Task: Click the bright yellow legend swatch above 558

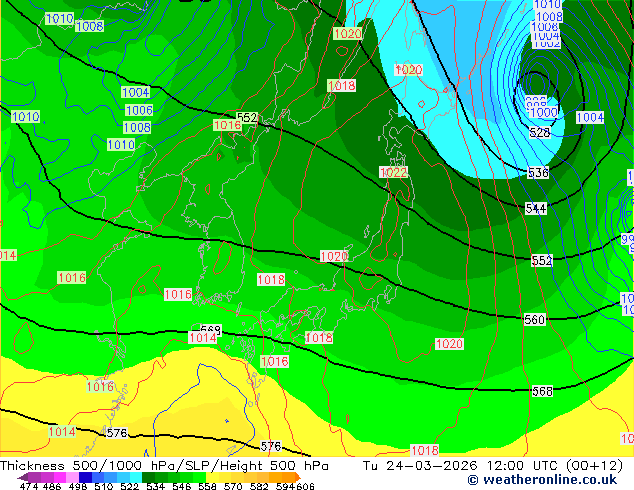Action: point(212,477)
